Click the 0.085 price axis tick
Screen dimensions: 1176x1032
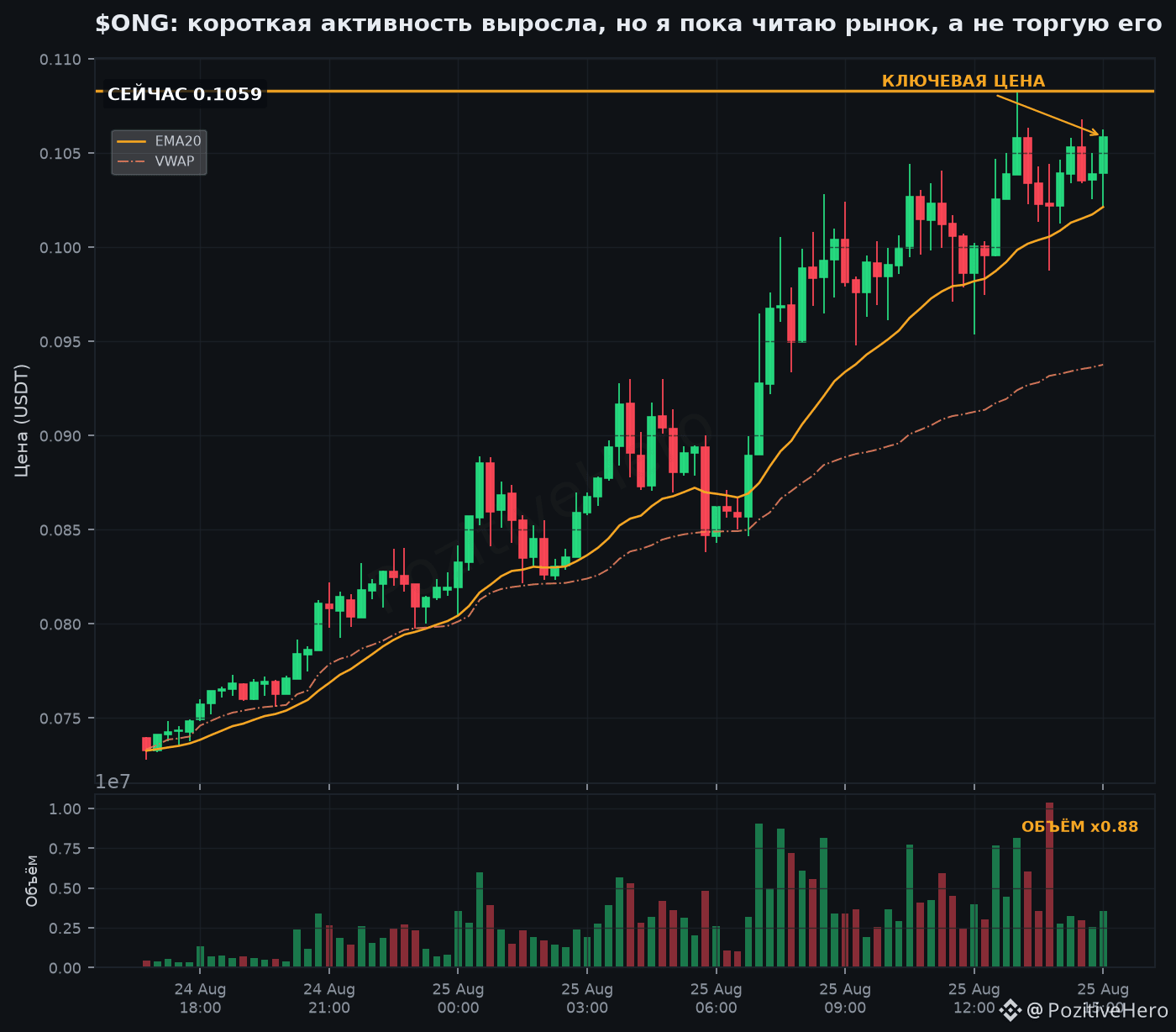pyautogui.click(x=60, y=530)
